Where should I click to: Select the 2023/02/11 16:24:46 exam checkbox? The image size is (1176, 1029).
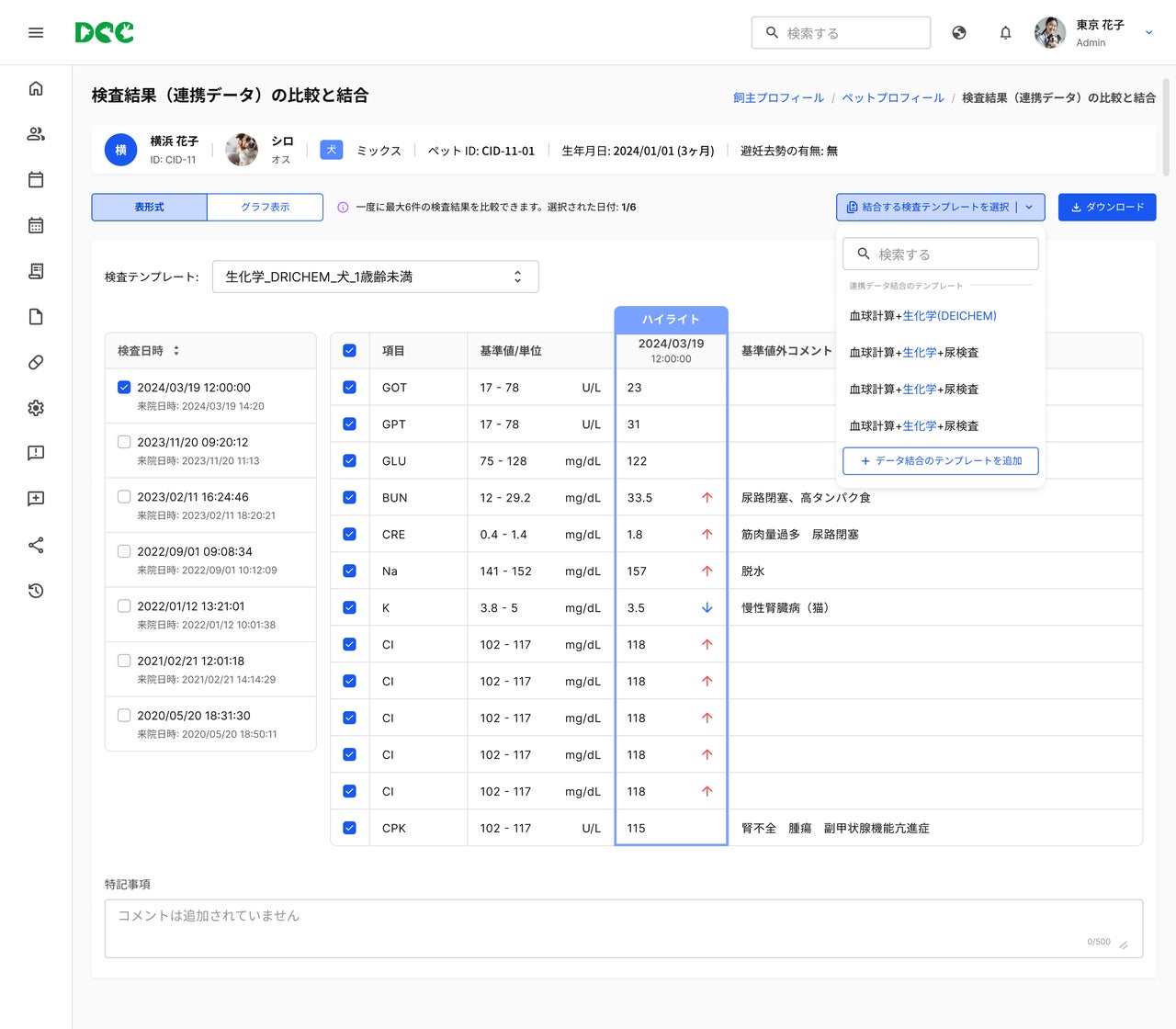(x=124, y=497)
